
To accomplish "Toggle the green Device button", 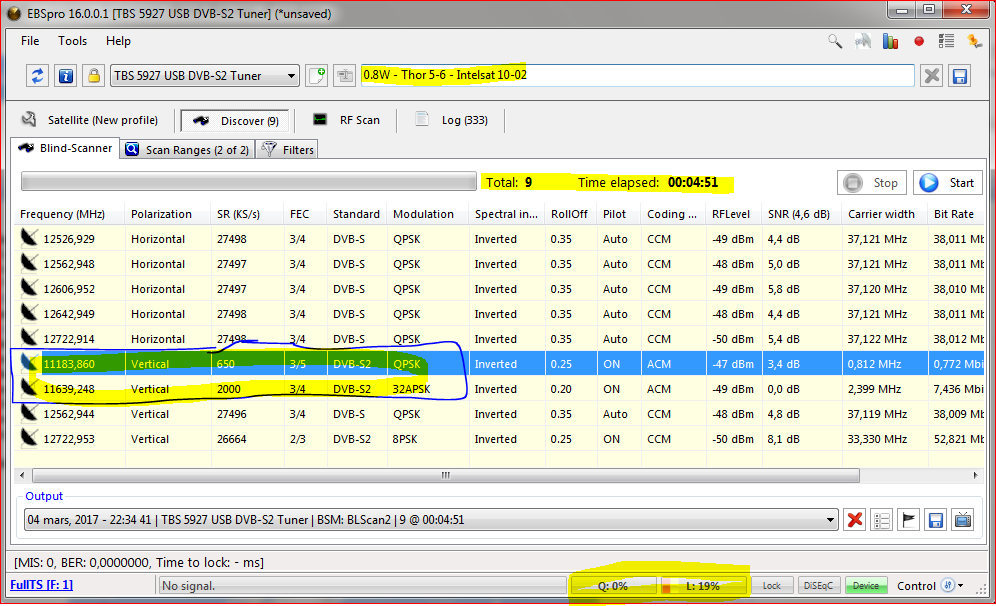I will 866,586.
